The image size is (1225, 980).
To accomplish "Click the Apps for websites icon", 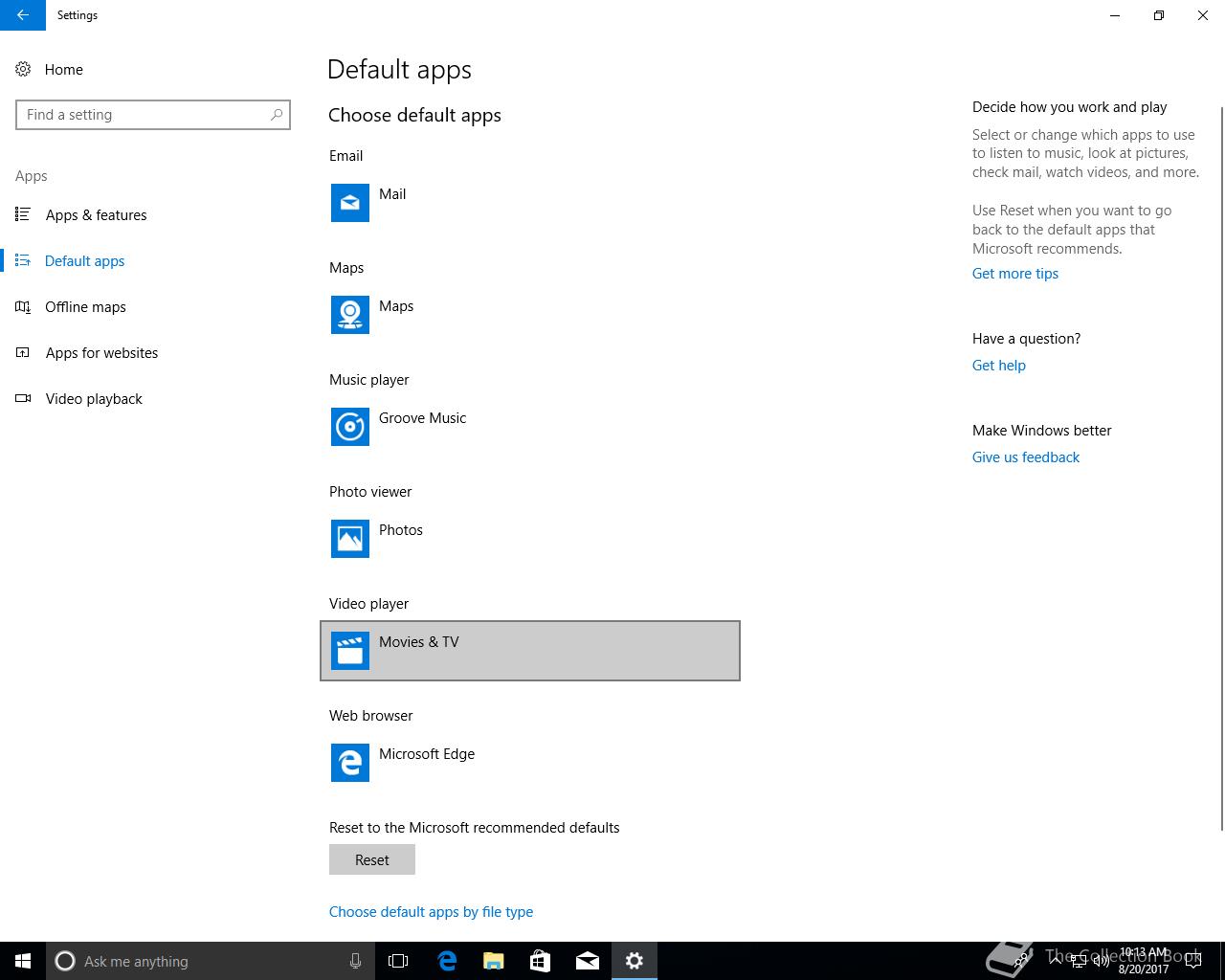I will [23, 352].
